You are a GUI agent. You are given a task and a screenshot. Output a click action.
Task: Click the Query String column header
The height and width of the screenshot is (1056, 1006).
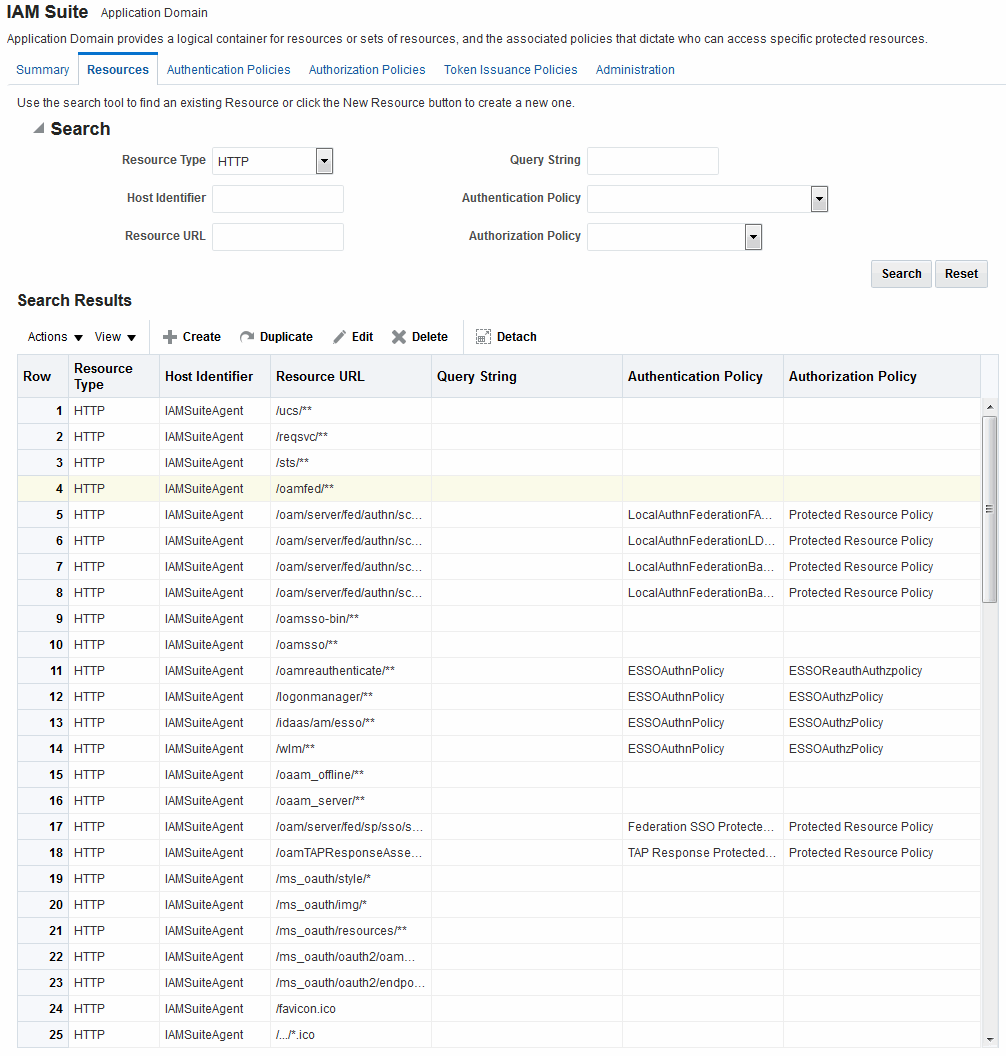[527, 376]
